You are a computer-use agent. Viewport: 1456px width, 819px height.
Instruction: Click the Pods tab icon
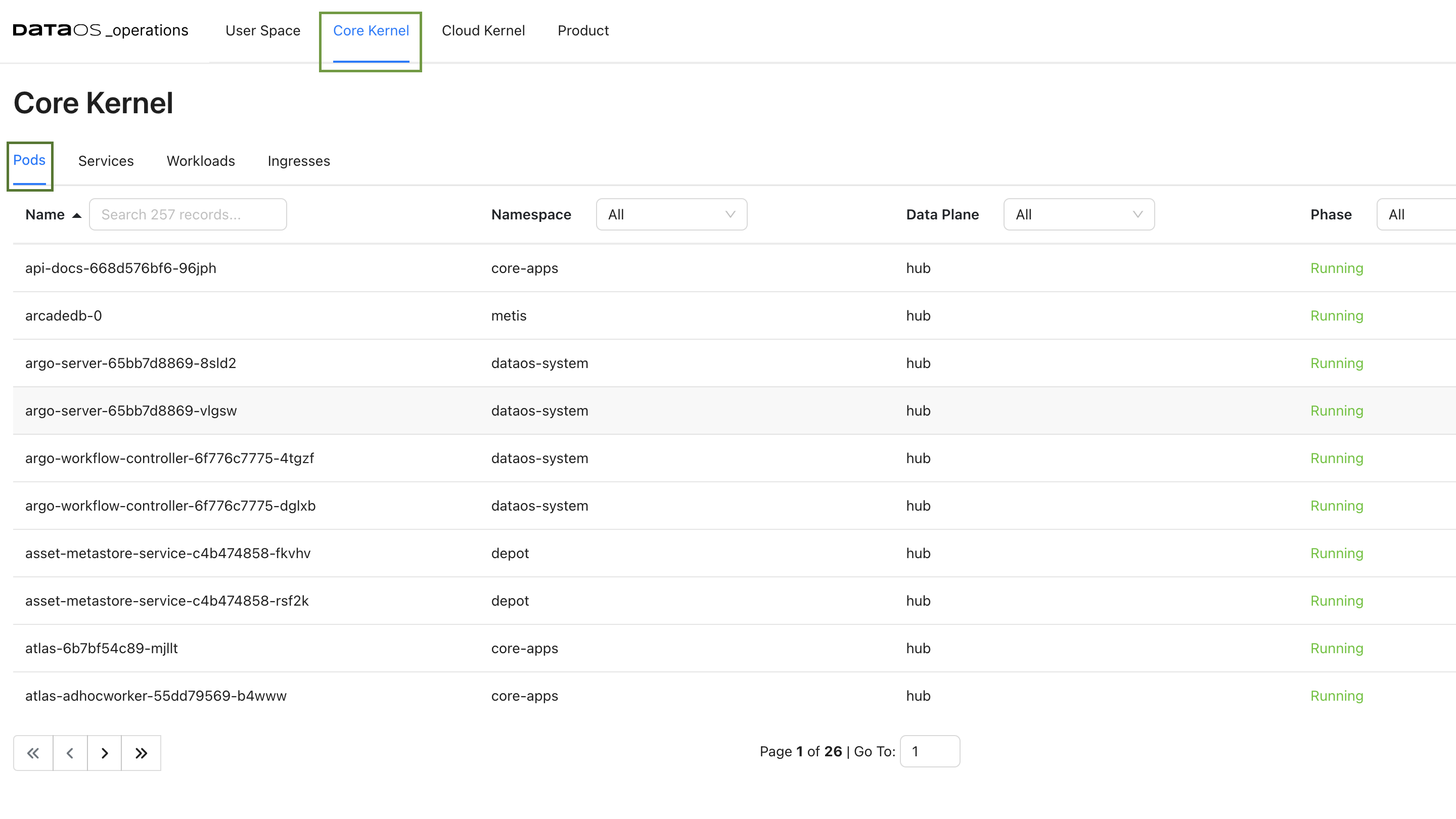coord(29,160)
